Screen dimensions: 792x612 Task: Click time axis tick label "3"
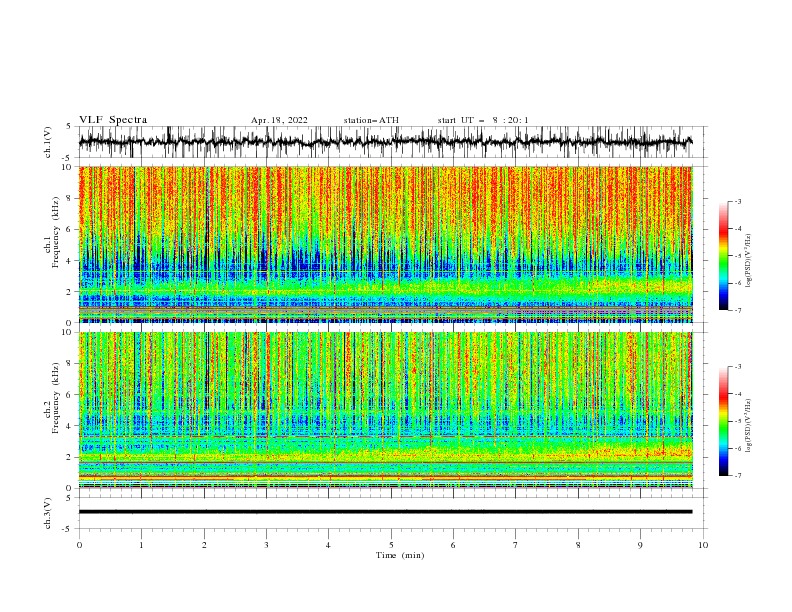(x=266, y=545)
